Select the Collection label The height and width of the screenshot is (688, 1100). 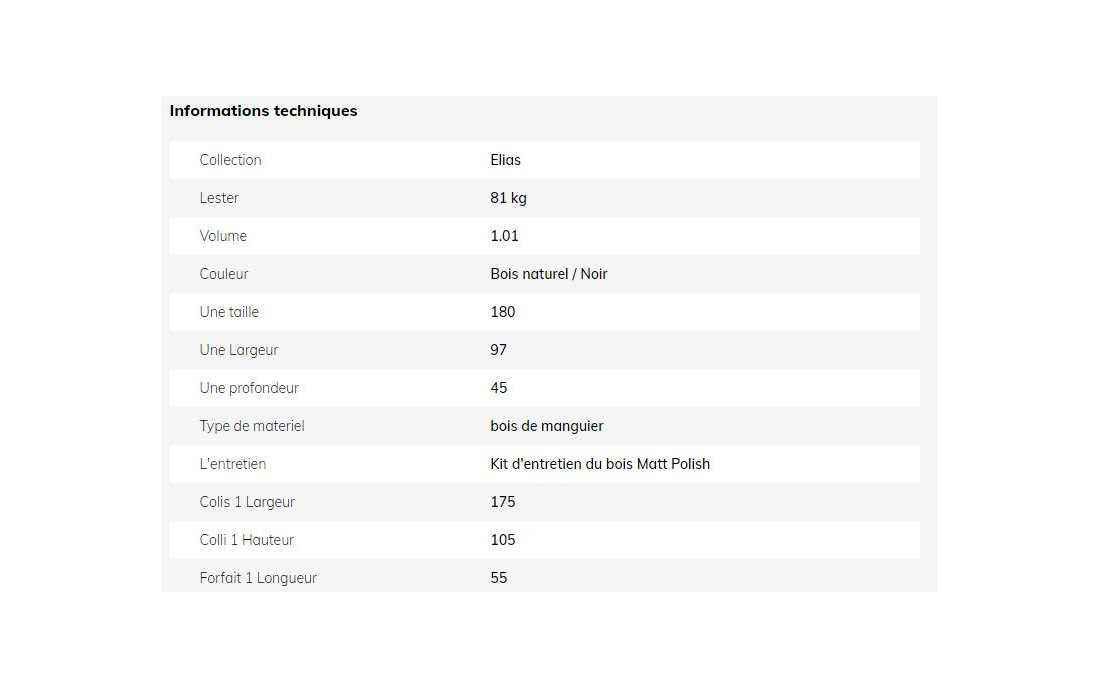(230, 160)
